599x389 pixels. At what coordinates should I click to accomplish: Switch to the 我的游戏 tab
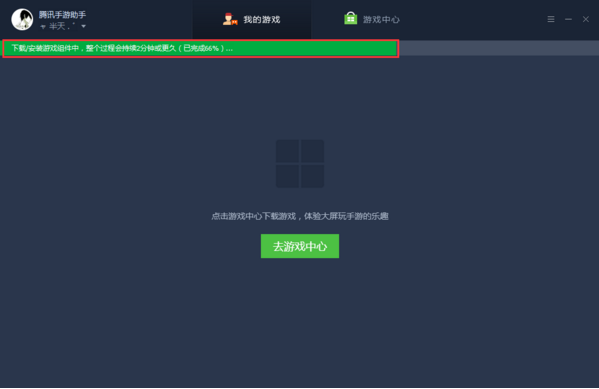[x=251, y=19]
